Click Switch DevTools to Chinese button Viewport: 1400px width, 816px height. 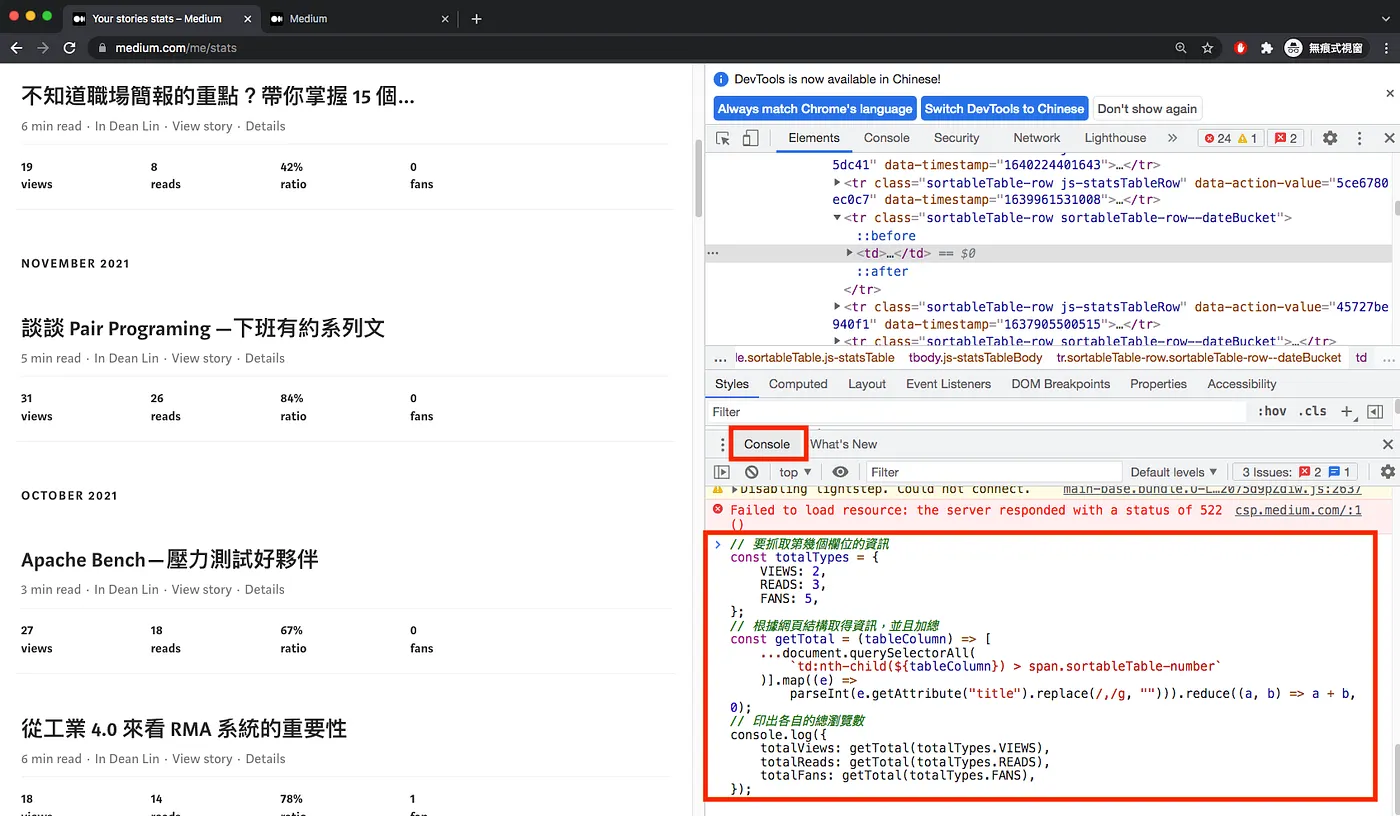(1004, 109)
